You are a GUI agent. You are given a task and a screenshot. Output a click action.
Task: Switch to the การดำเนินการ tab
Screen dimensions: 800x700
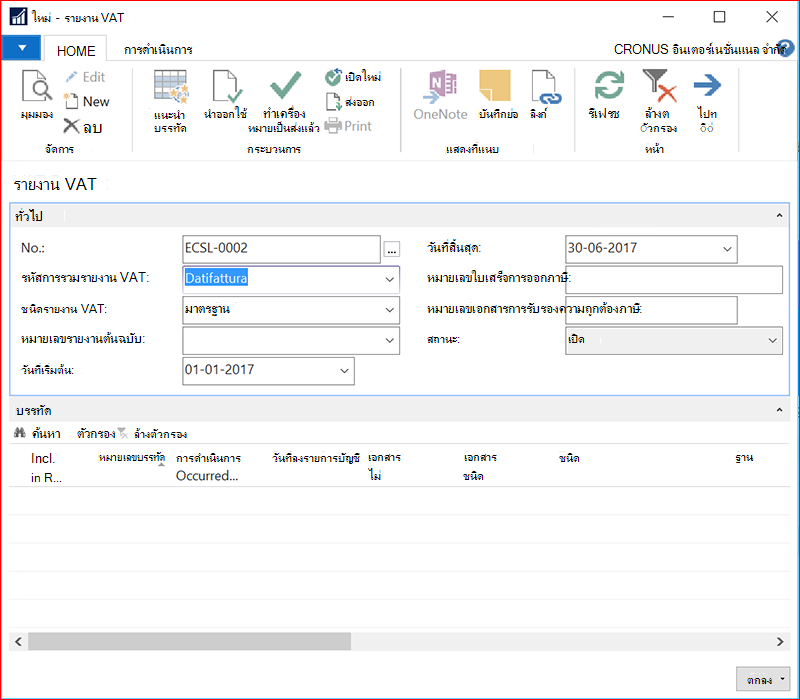click(x=158, y=49)
